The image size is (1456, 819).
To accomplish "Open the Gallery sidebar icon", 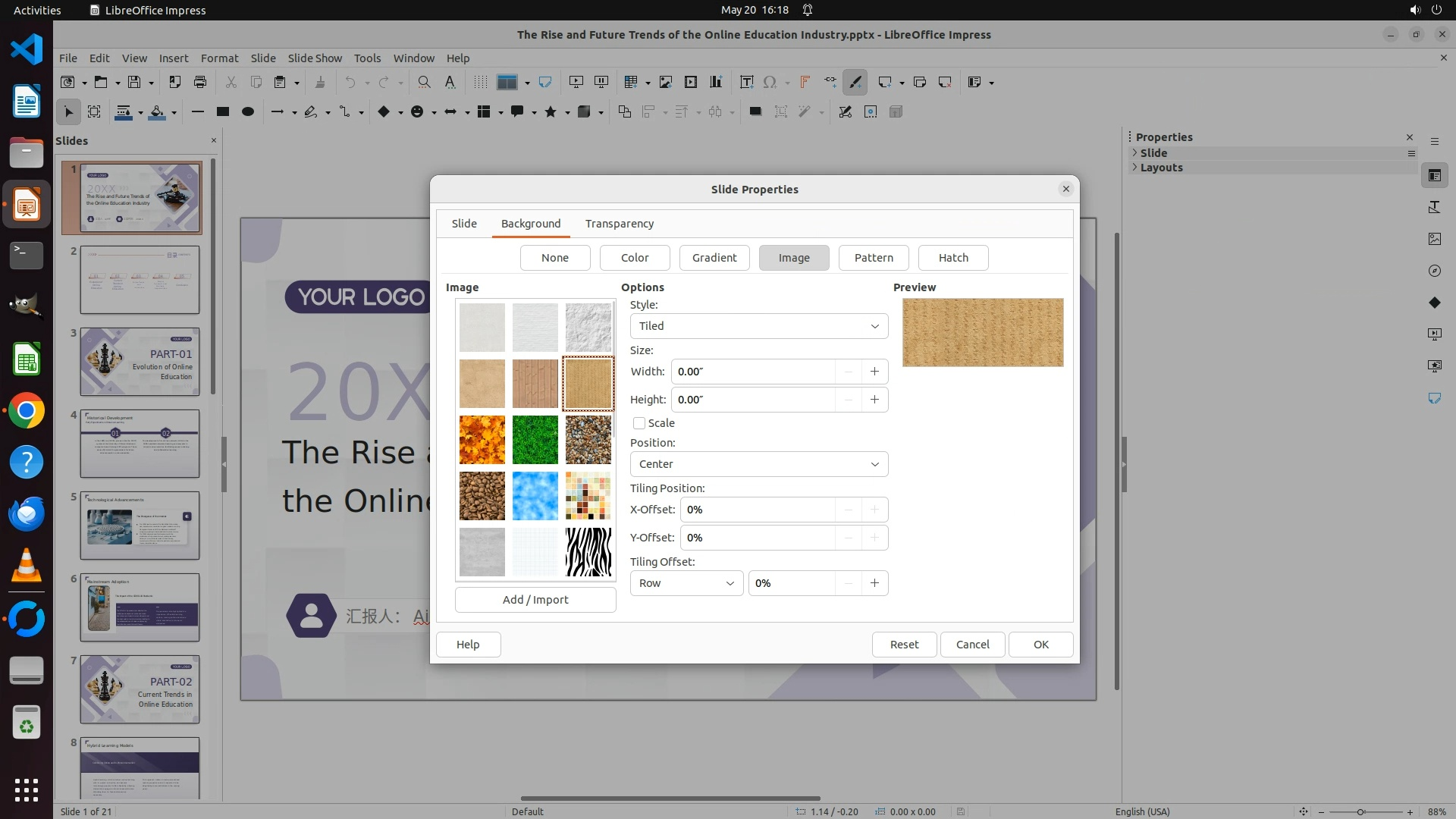I will coord(1434,239).
